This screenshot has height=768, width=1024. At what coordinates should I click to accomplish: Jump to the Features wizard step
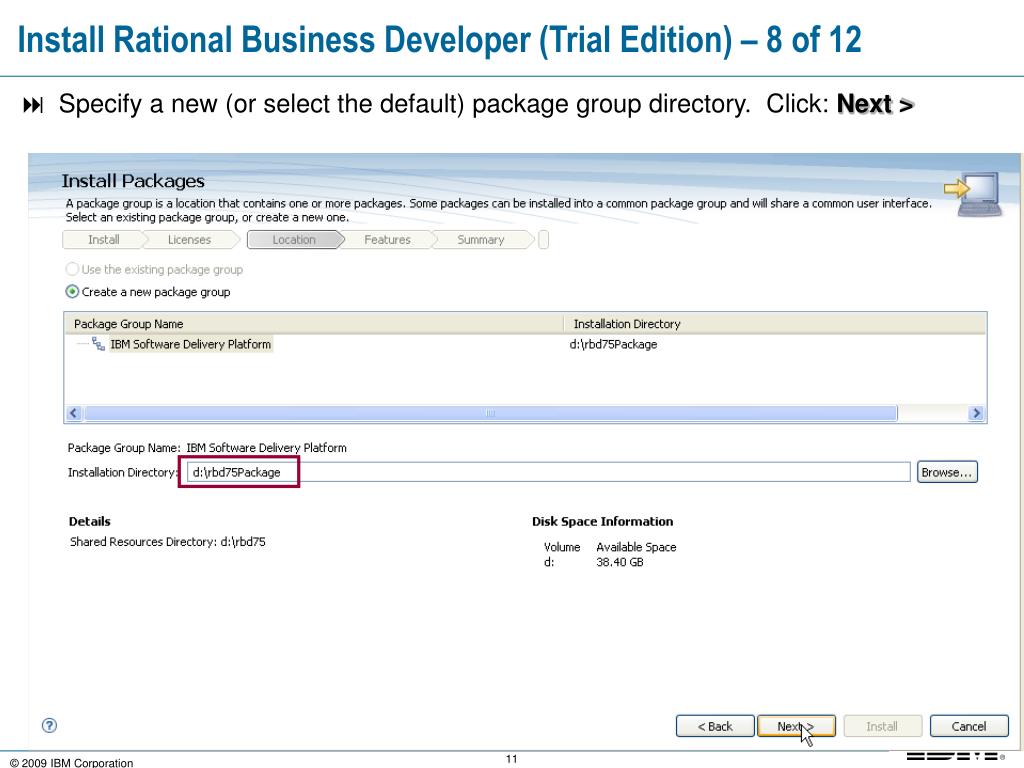click(x=387, y=240)
